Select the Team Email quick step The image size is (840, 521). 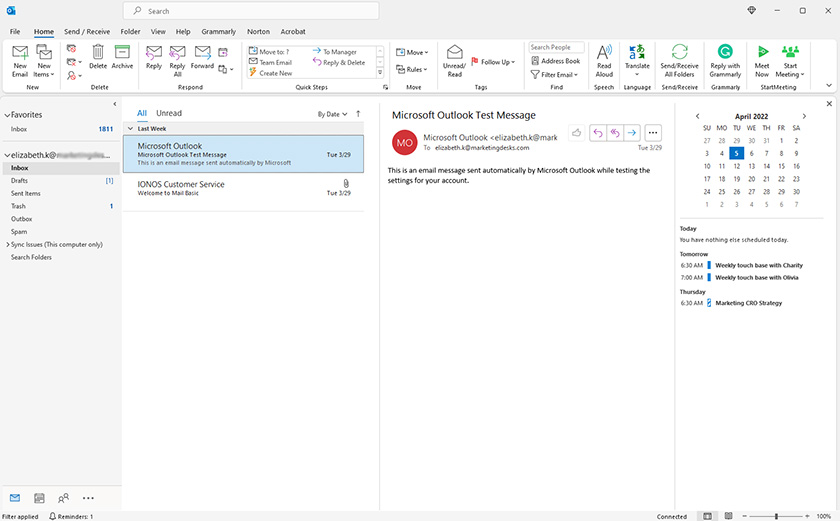tap(271, 62)
